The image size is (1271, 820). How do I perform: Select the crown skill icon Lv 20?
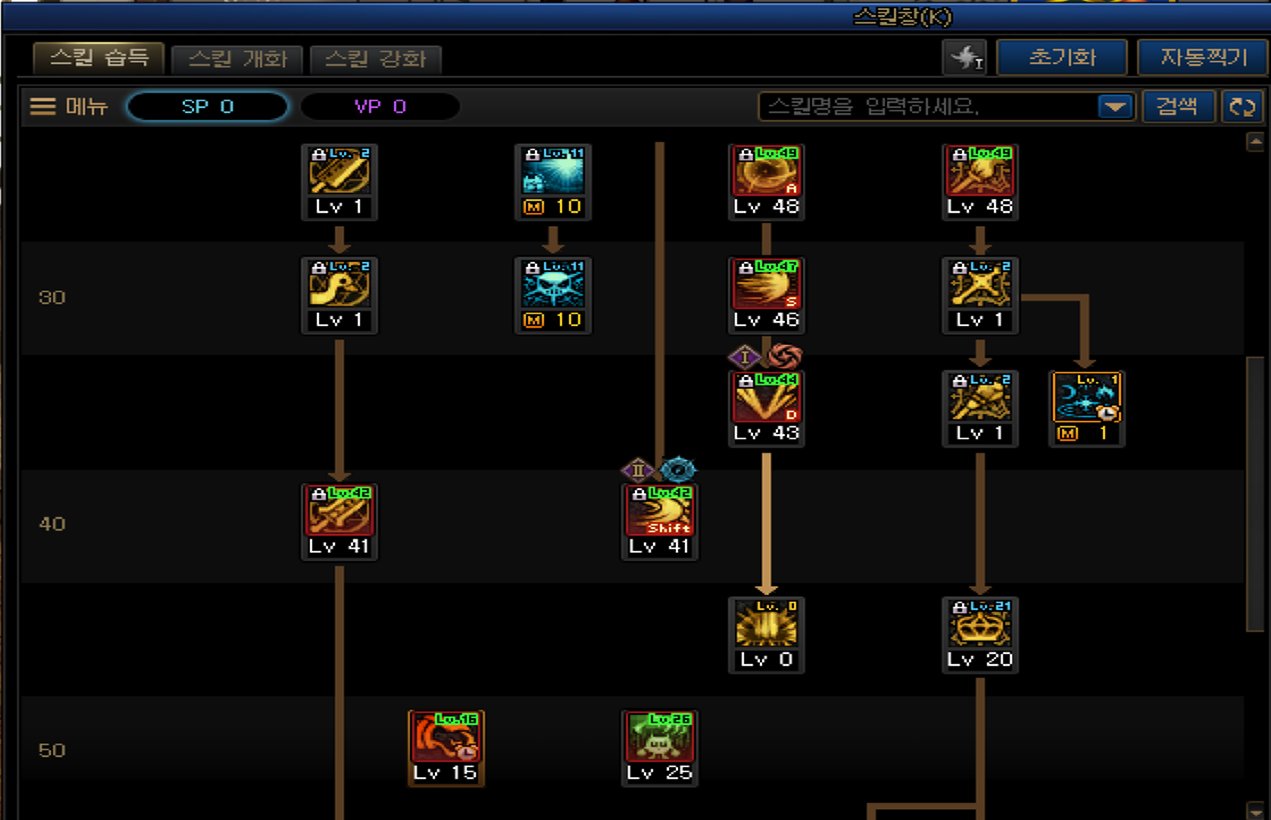pos(980,624)
